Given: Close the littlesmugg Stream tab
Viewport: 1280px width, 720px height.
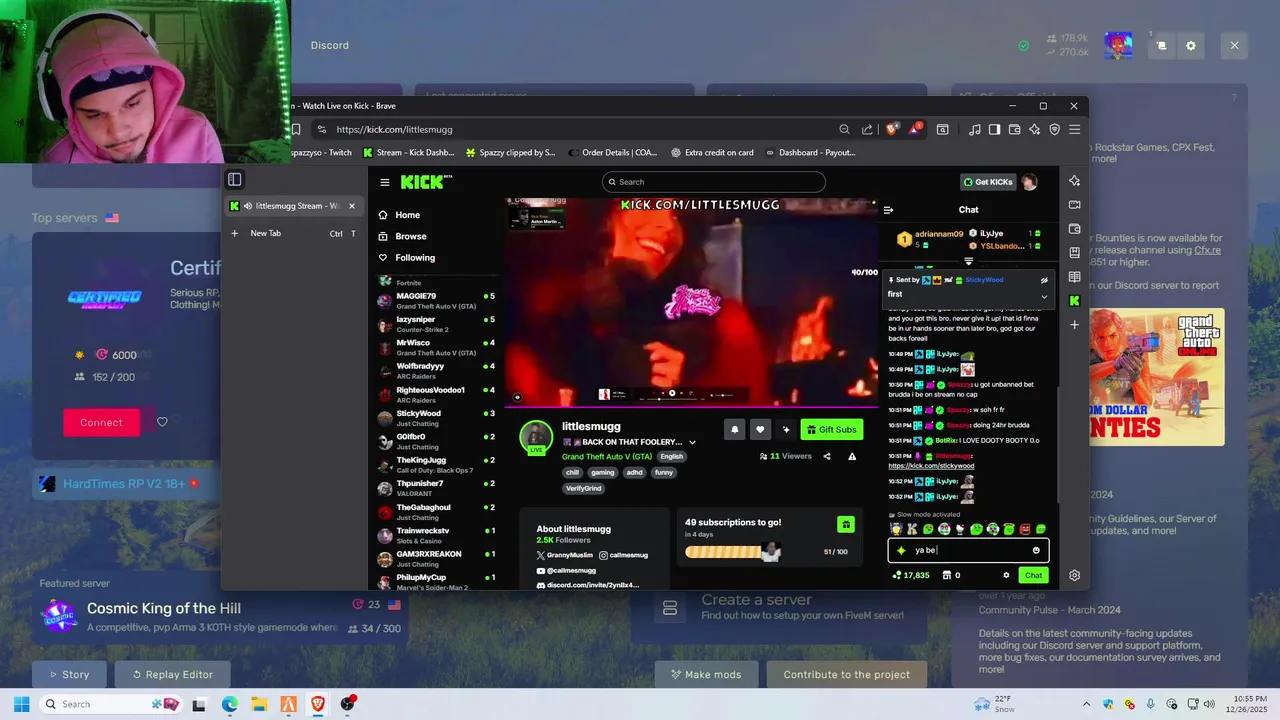Looking at the screenshot, I should coord(351,206).
